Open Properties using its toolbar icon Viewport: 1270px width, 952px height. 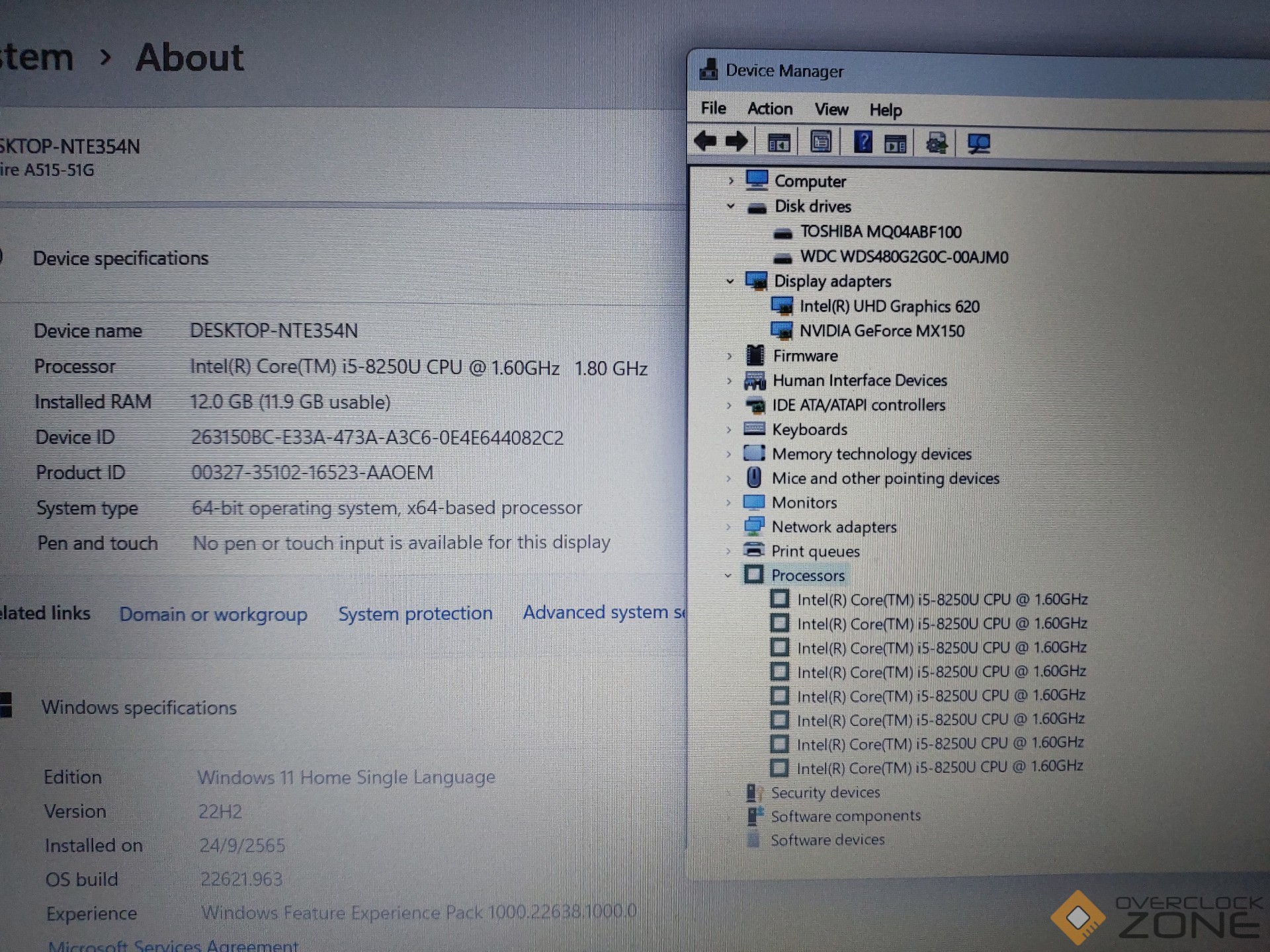click(x=820, y=141)
